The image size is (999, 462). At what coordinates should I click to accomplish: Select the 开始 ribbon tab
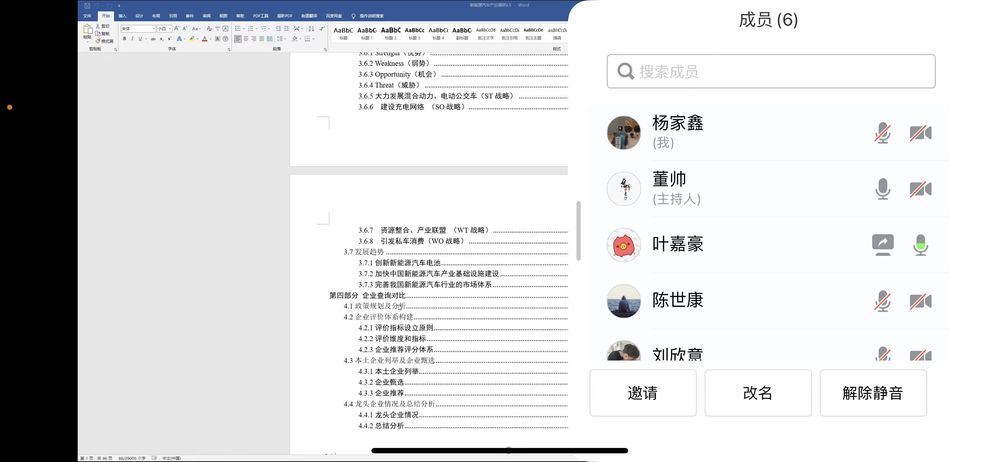pyautogui.click(x=106, y=16)
